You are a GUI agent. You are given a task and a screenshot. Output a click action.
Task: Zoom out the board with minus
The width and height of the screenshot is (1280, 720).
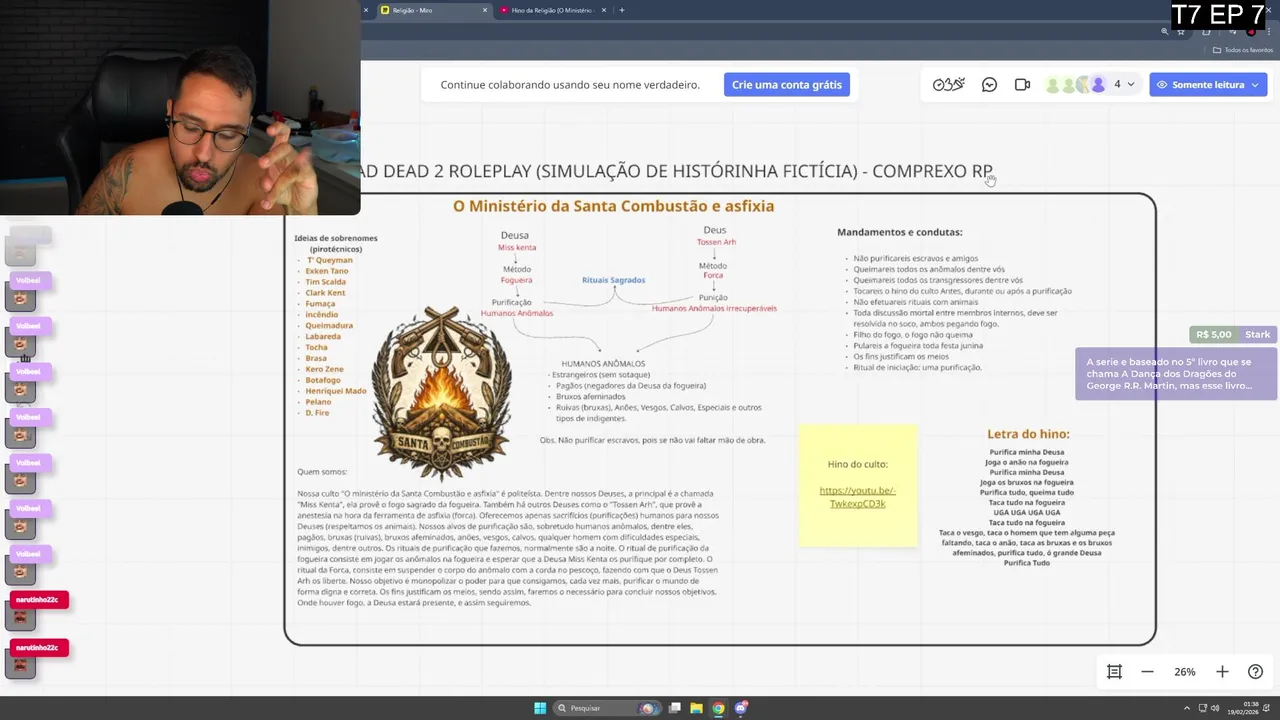[x=1147, y=672]
